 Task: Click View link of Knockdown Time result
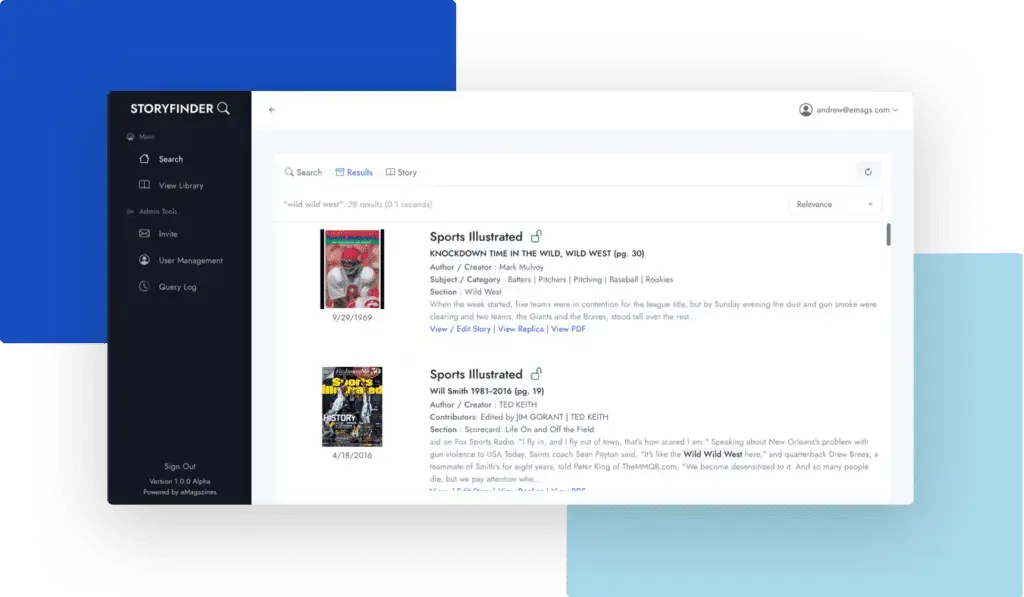(438, 329)
